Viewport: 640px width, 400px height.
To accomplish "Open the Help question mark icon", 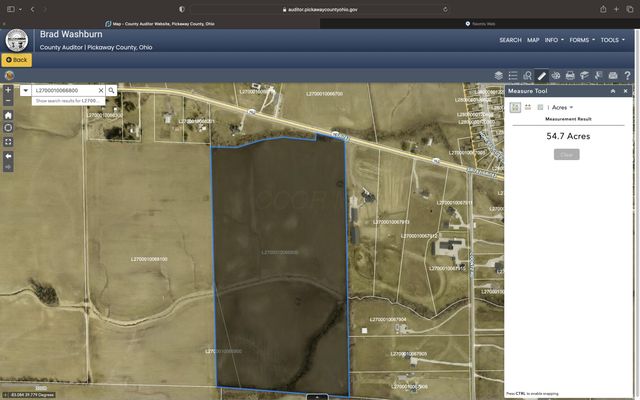I will [625, 75].
